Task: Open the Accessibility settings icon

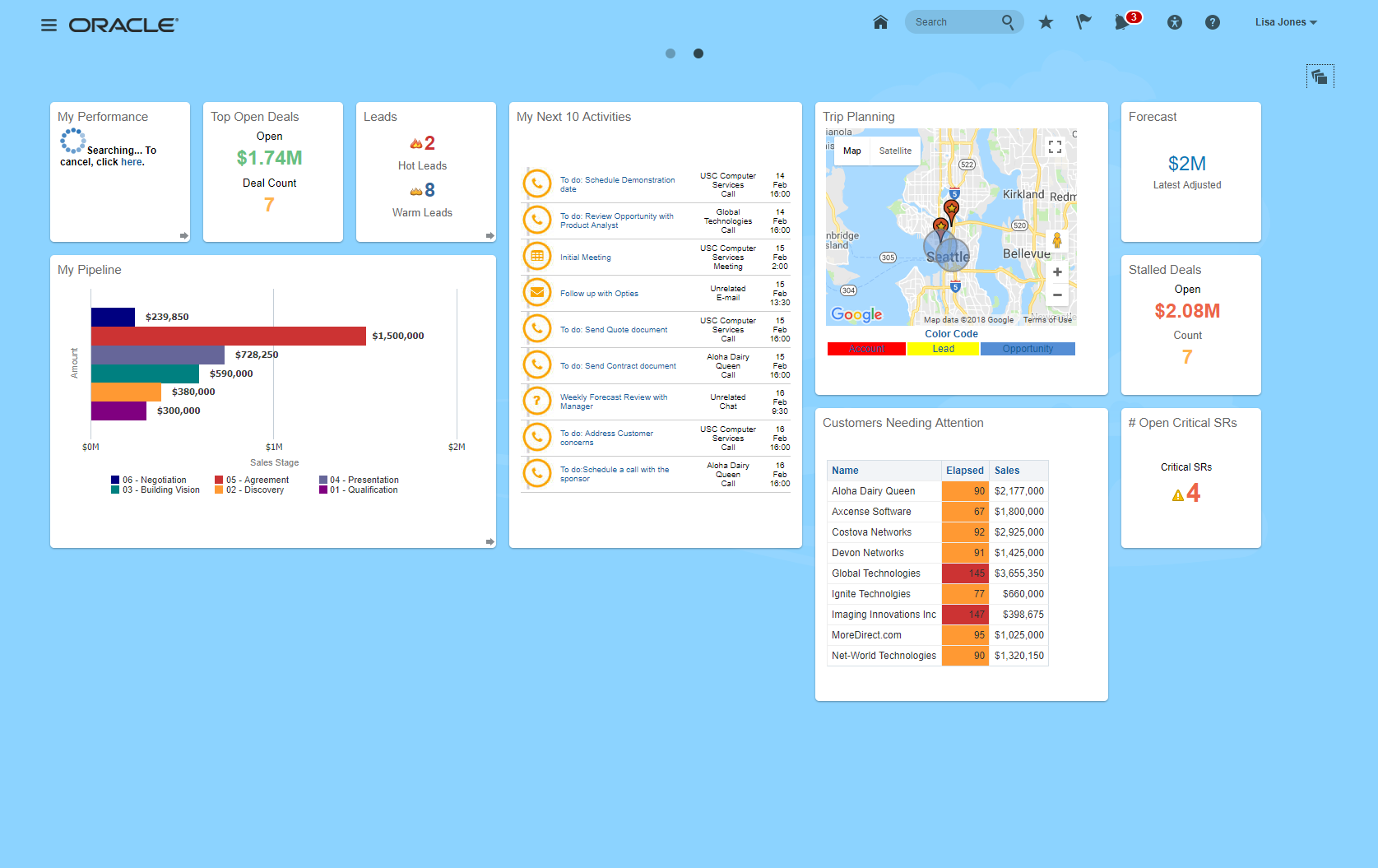Action: pyautogui.click(x=1174, y=22)
